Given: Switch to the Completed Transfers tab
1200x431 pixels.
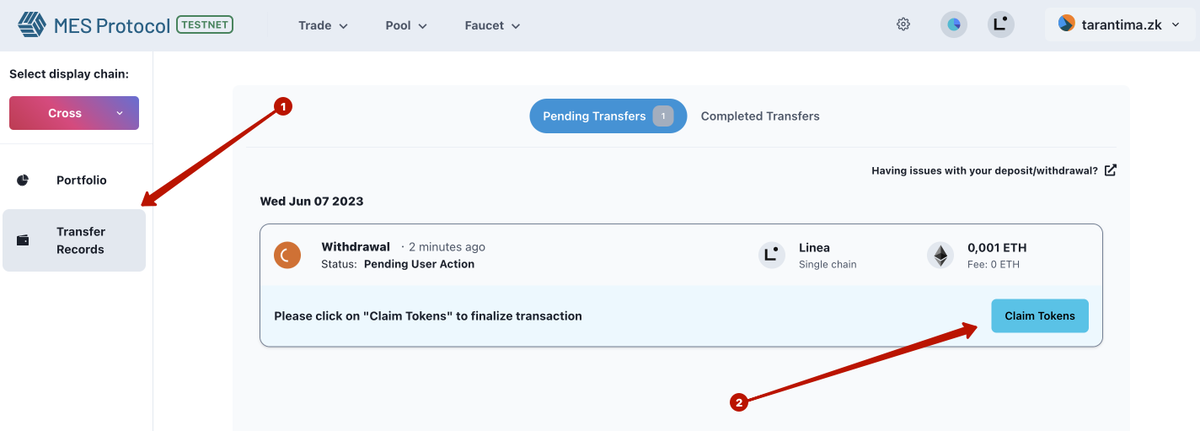Looking at the screenshot, I should point(760,116).
